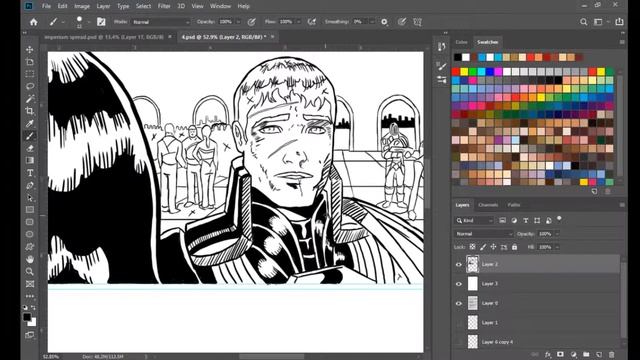This screenshot has height=360, width=640.
Task: Open the File menu
Action: [x=47, y=6]
